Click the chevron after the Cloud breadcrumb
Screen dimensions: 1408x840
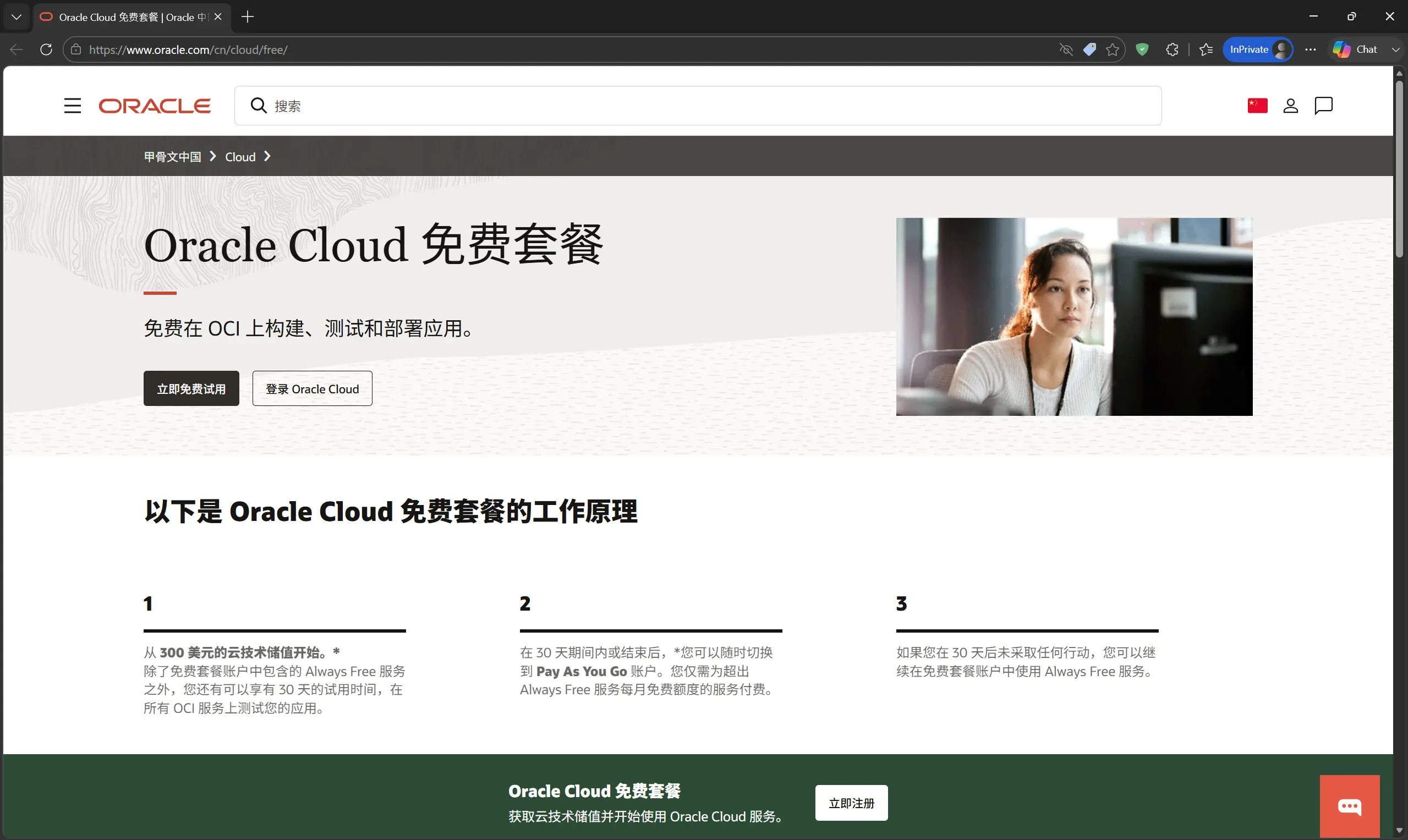[x=268, y=156]
